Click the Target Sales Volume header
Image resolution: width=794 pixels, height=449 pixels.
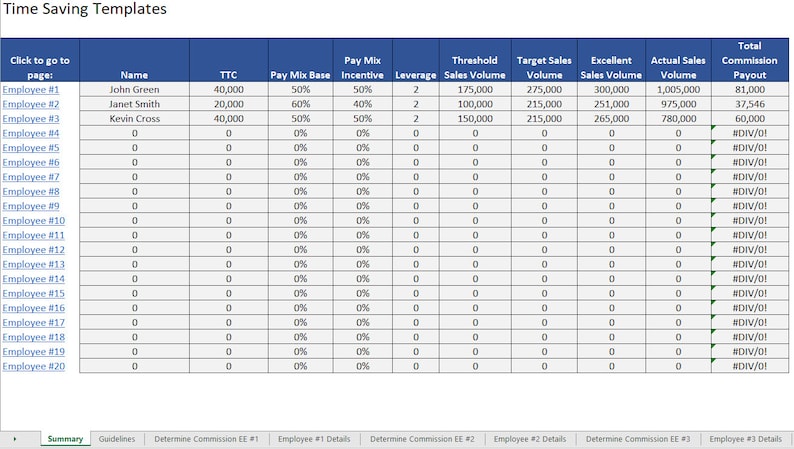pos(544,60)
